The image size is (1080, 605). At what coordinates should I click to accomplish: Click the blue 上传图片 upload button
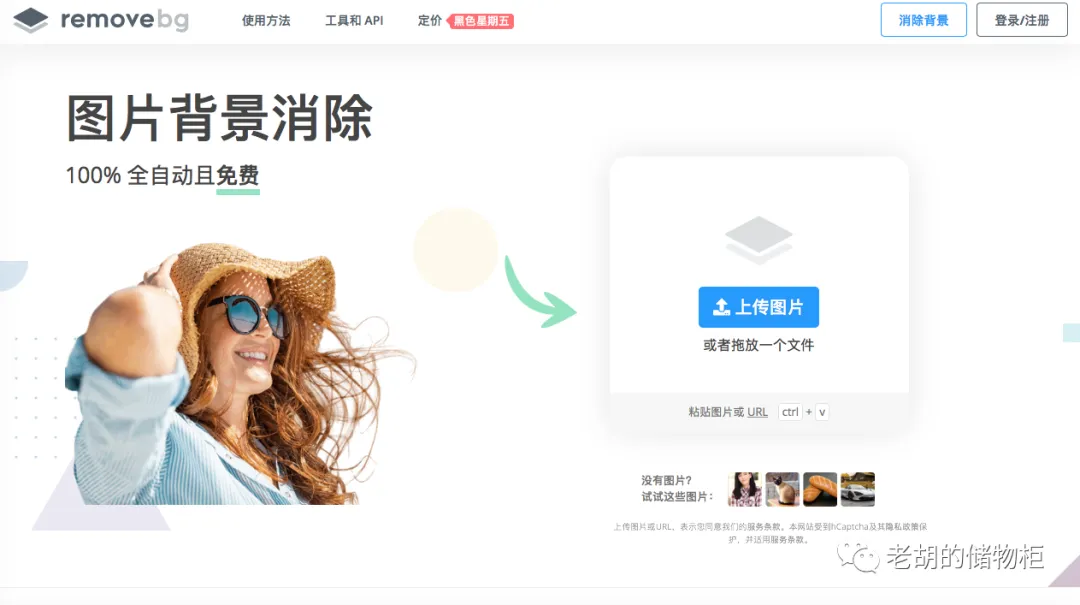tap(758, 307)
